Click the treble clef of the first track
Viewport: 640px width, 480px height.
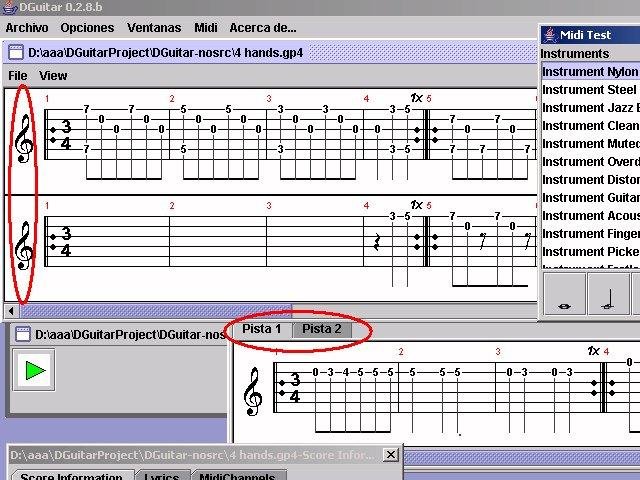click(23, 139)
